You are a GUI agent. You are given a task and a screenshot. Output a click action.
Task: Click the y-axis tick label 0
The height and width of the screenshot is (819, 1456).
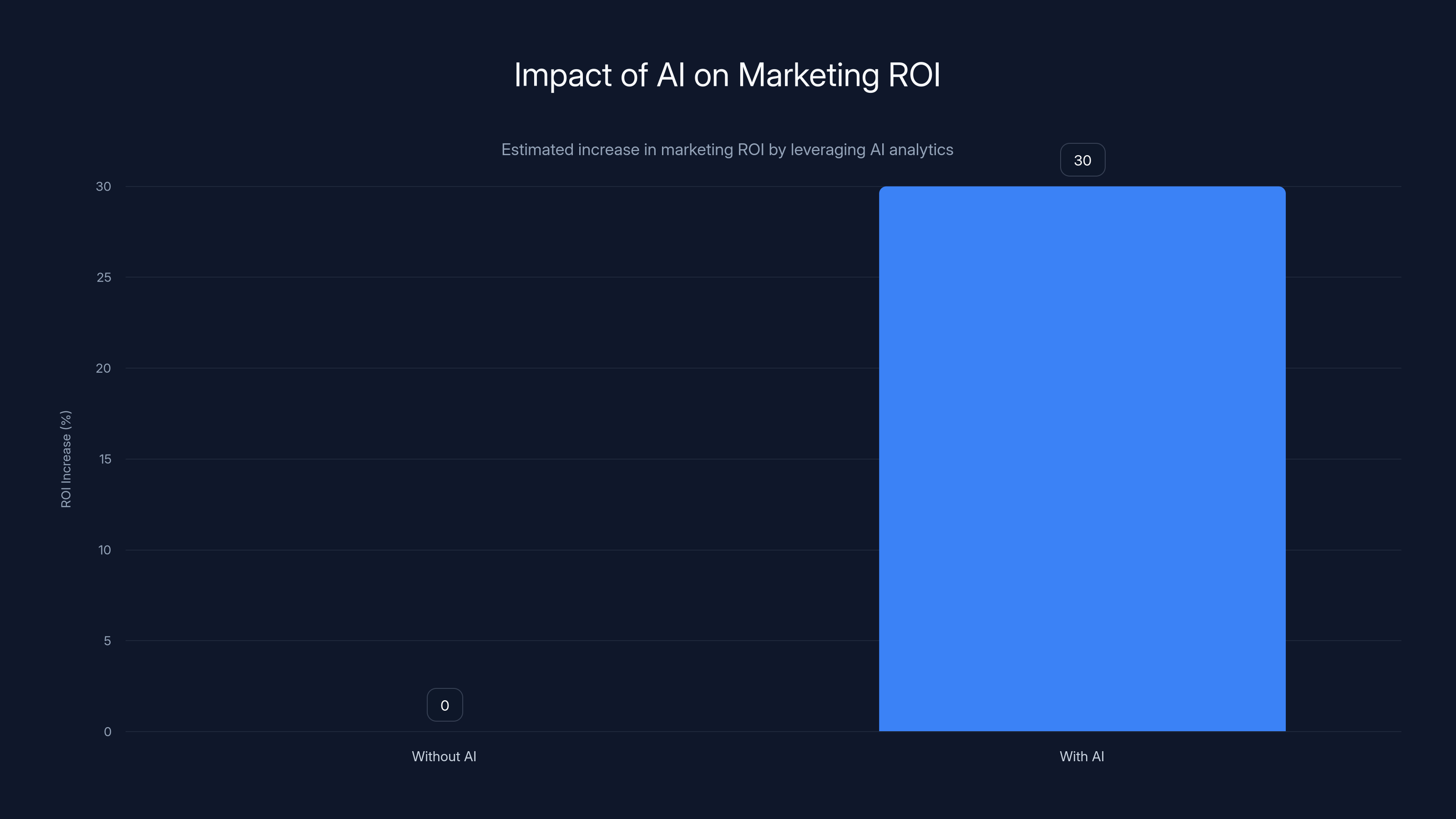point(107,732)
